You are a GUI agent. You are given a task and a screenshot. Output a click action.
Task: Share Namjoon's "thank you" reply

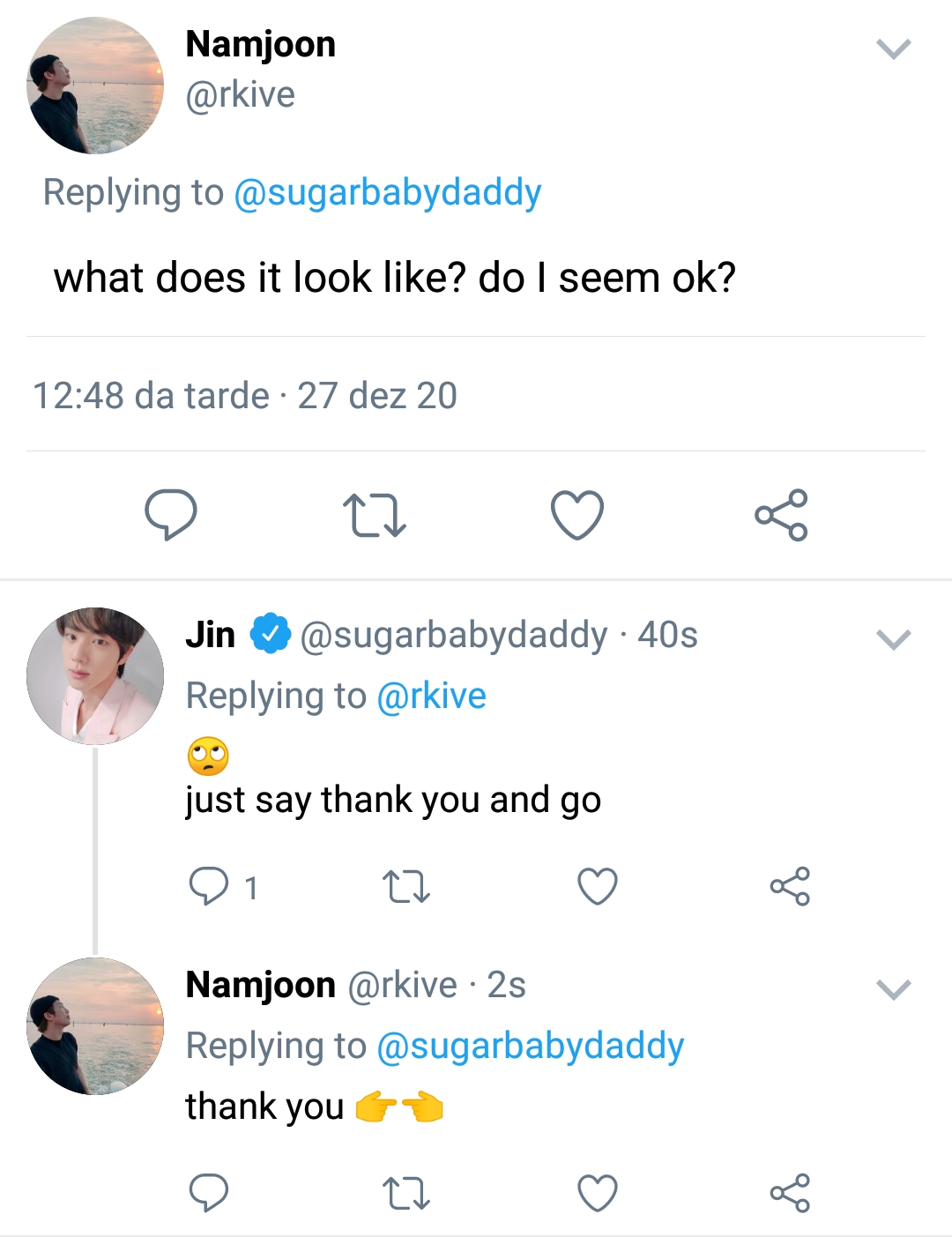790,1193
